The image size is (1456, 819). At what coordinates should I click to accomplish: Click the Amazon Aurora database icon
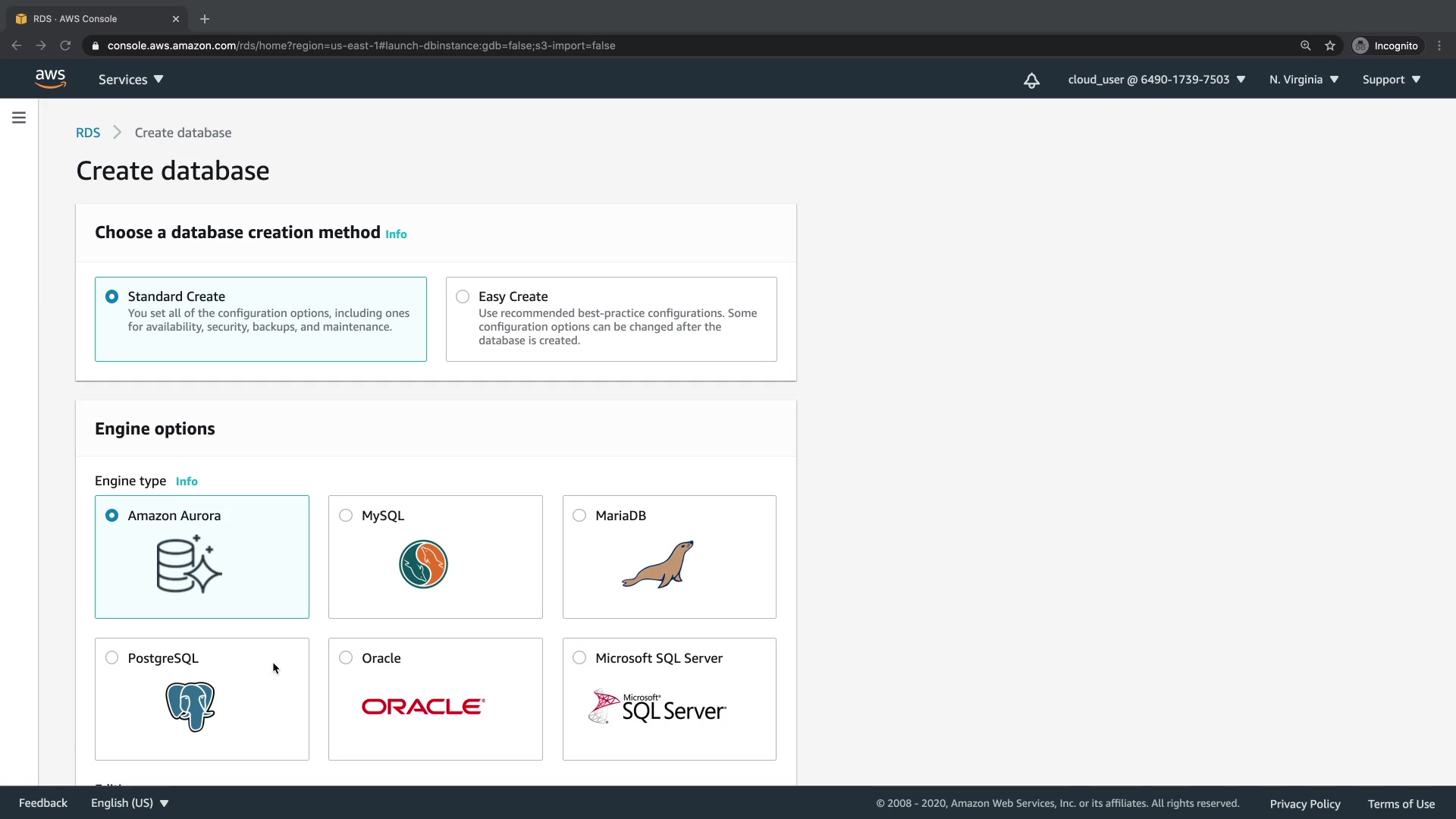[x=189, y=565]
